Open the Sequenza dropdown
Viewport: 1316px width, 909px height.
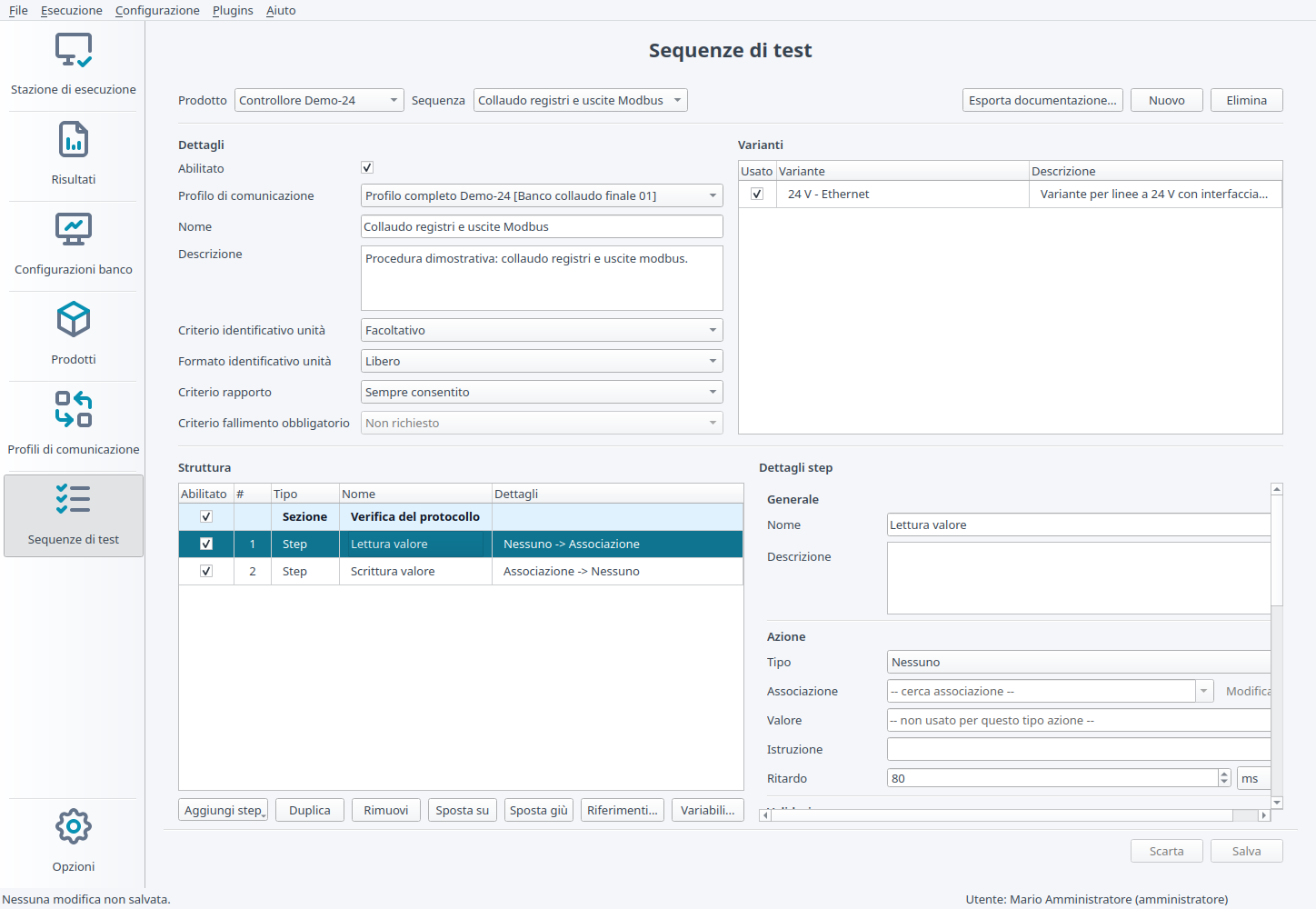[x=581, y=100]
